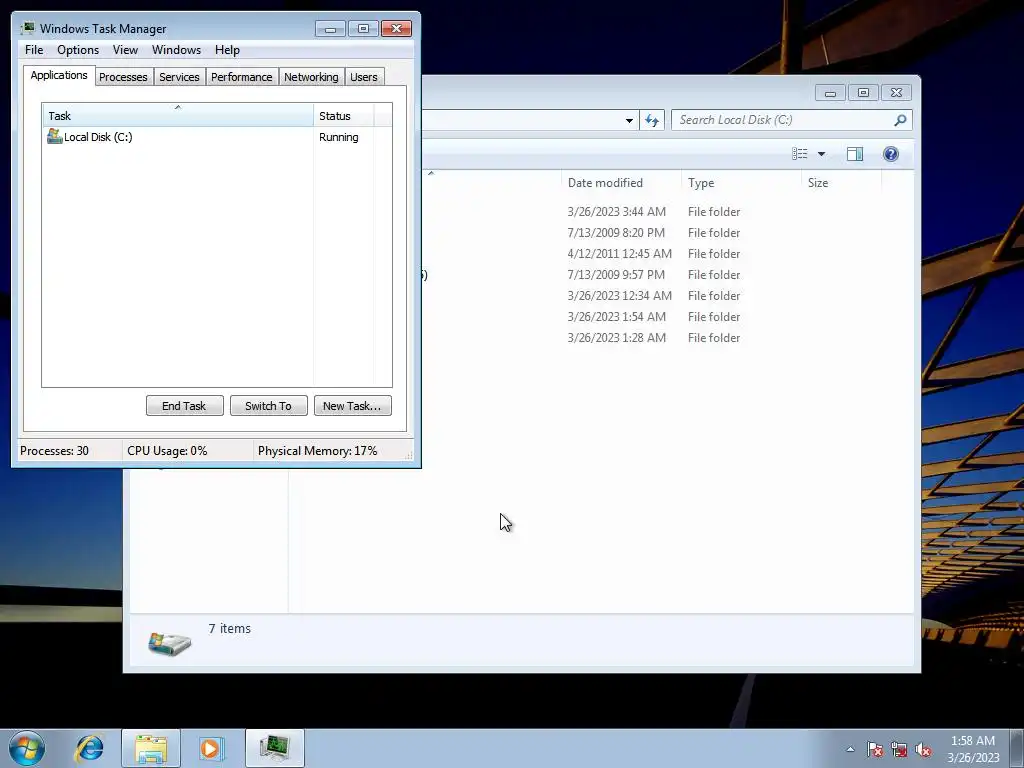The image size is (1024, 768).
Task: Open the Start menu orb
Action: point(27,748)
